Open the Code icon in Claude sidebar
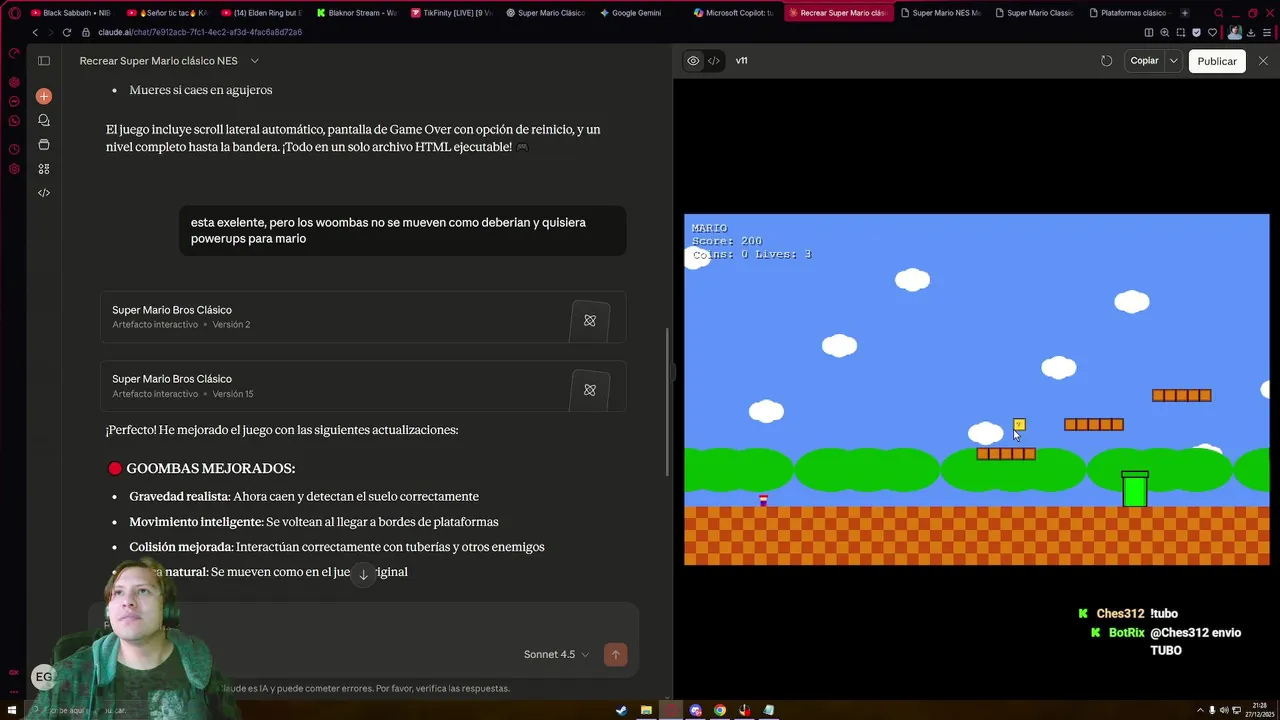The height and width of the screenshot is (720, 1280). [44, 193]
